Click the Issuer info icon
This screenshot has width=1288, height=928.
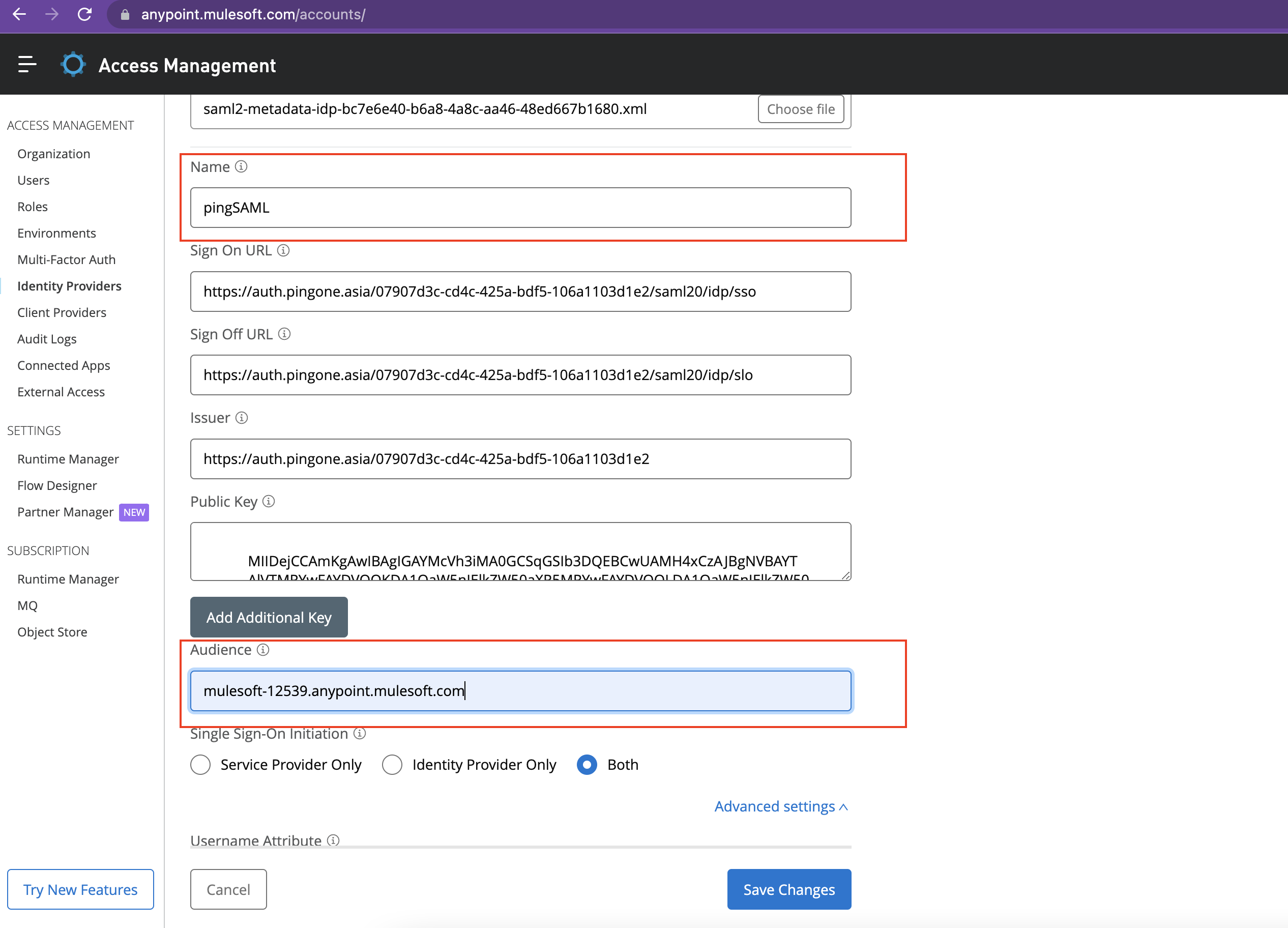pyautogui.click(x=242, y=418)
